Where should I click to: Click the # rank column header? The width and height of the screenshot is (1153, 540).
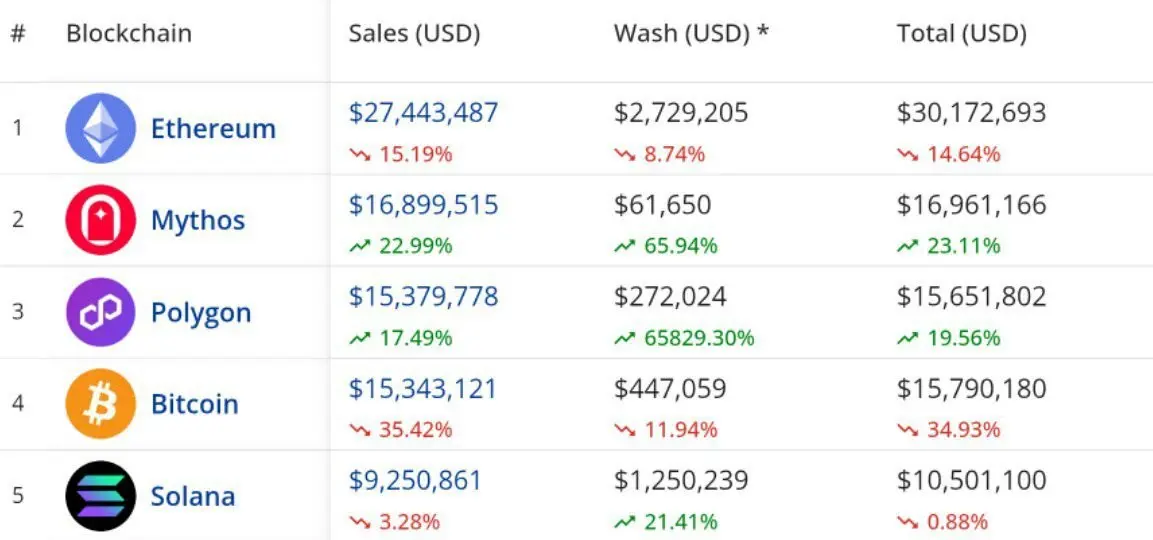coord(18,34)
